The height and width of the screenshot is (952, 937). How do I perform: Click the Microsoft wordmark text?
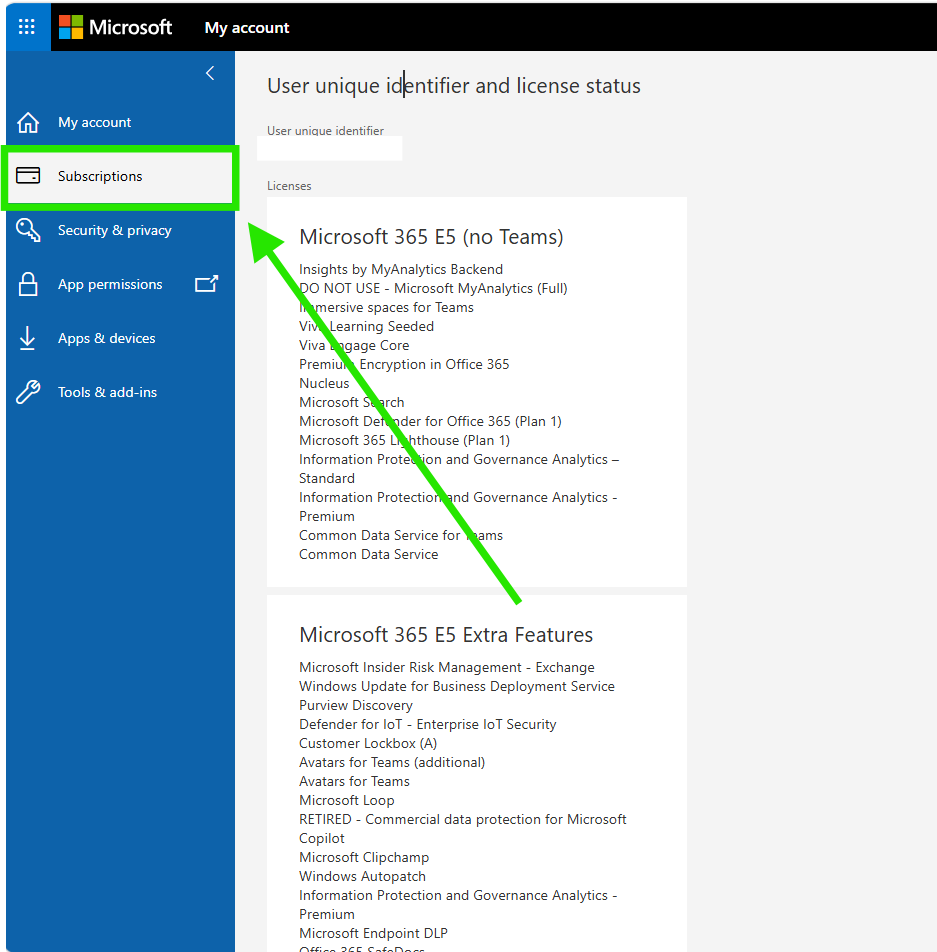pos(131,27)
